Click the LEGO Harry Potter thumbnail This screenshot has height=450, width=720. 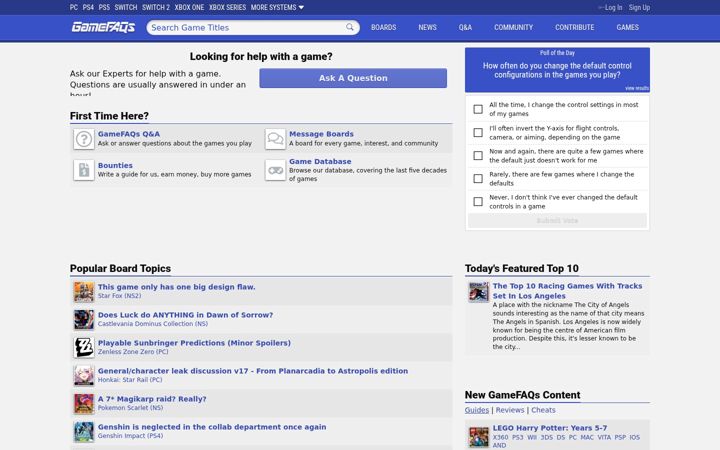pyautogui.click(x=478, y=437)
